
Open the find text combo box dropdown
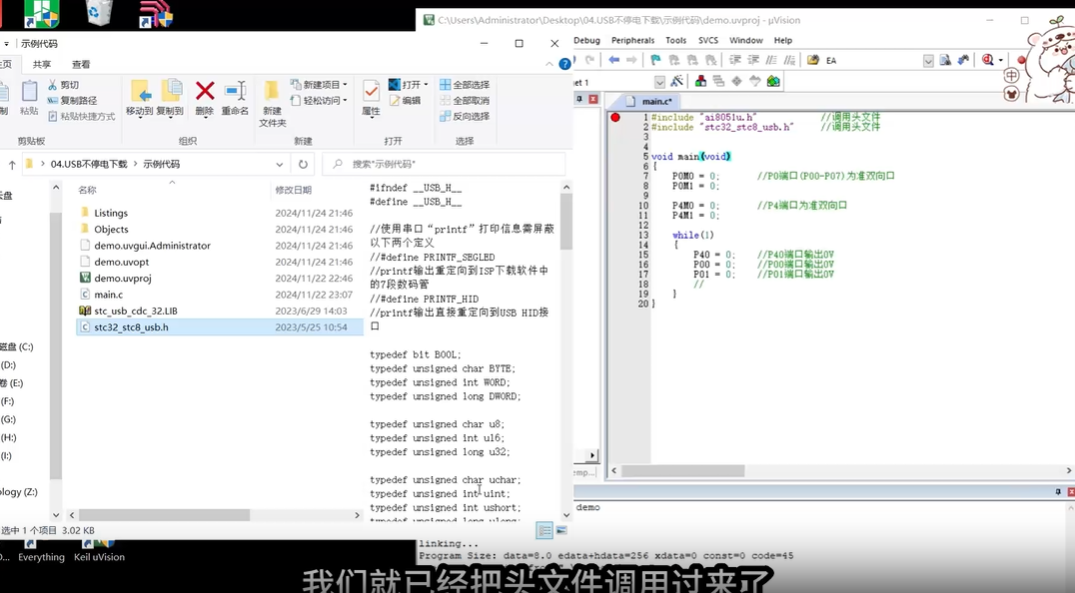[928, 61]
